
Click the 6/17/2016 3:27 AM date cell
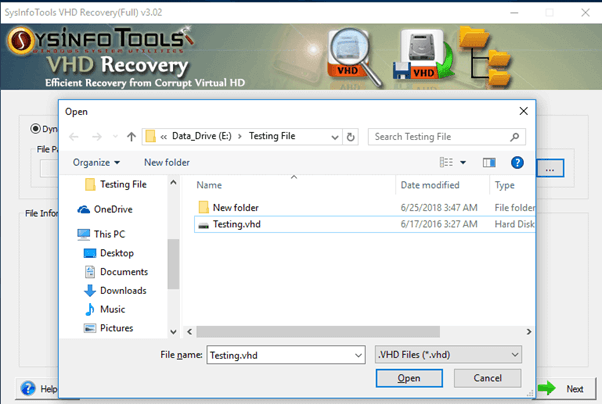tap(439, 224)
